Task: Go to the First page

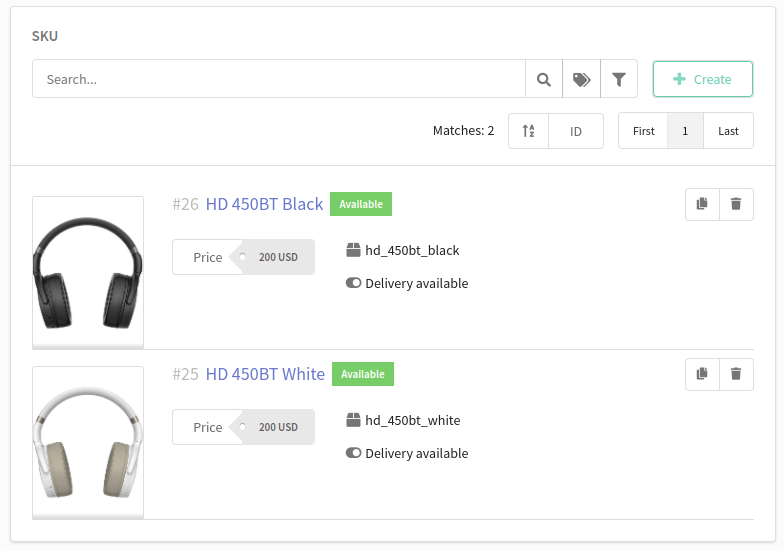Action: coord(644,131)
